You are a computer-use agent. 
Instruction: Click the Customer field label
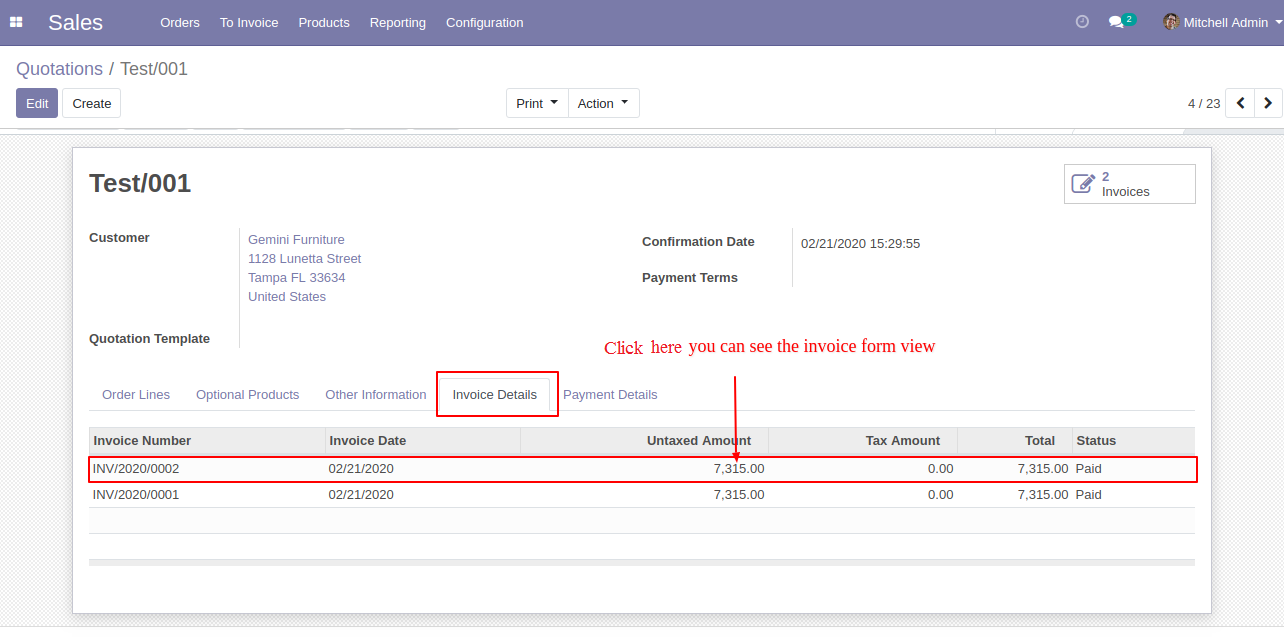pyautogui.click(x=119, y=238)
